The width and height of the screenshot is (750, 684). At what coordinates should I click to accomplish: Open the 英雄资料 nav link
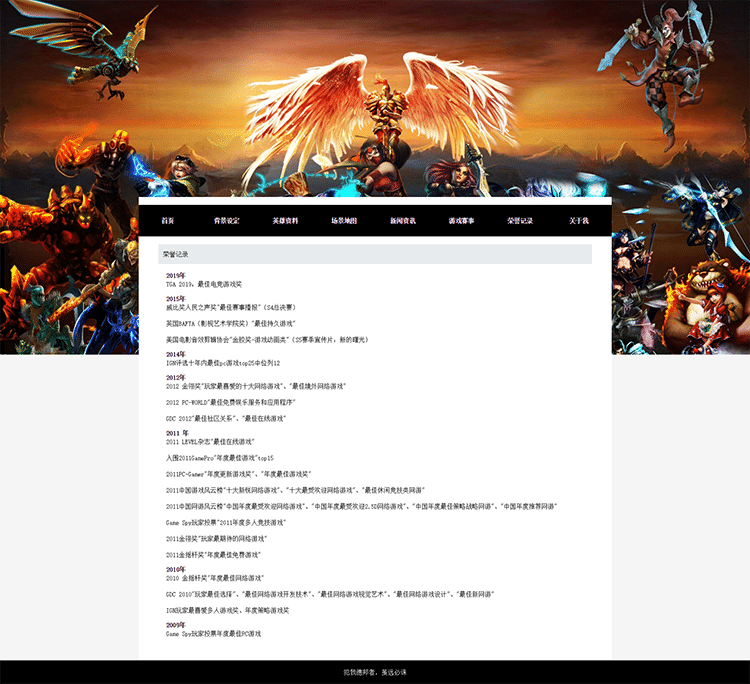pos(285,220)
